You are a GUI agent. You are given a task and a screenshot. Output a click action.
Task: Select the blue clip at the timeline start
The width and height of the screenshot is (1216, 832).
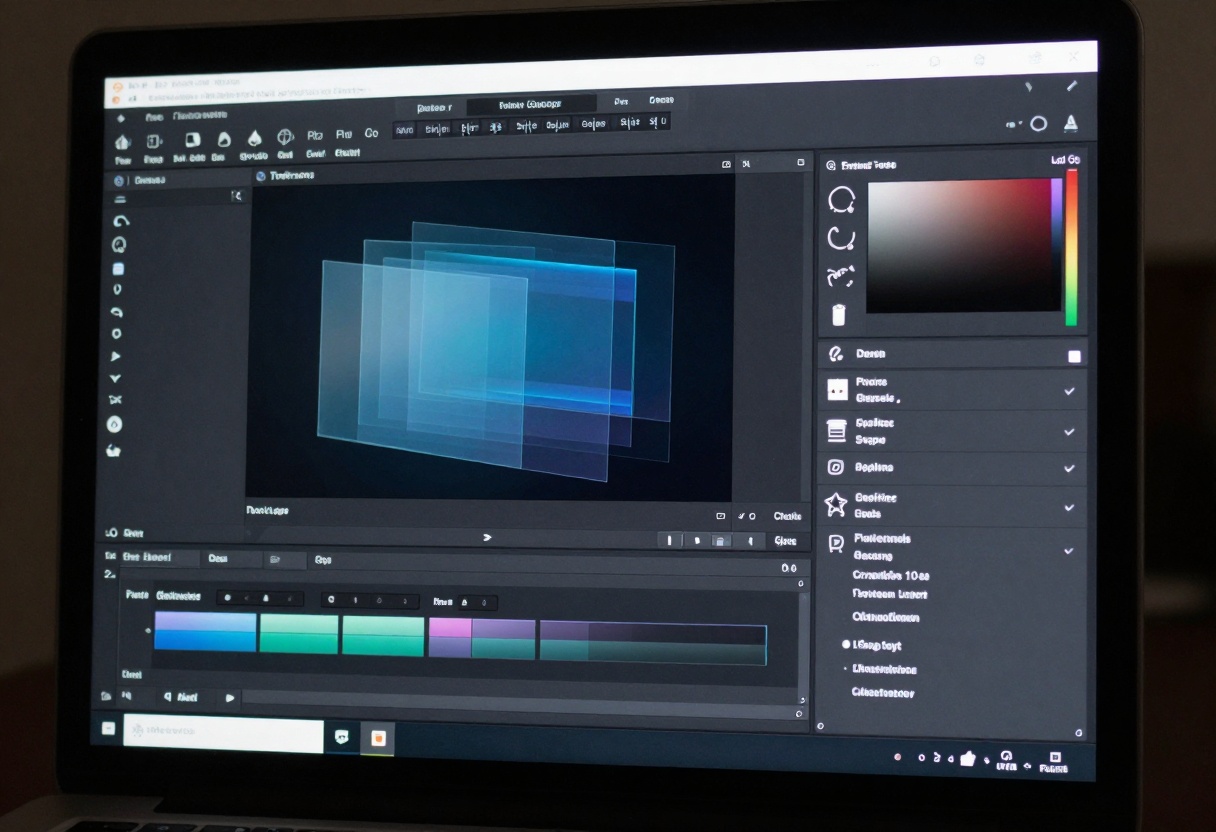tap(205, 632)
